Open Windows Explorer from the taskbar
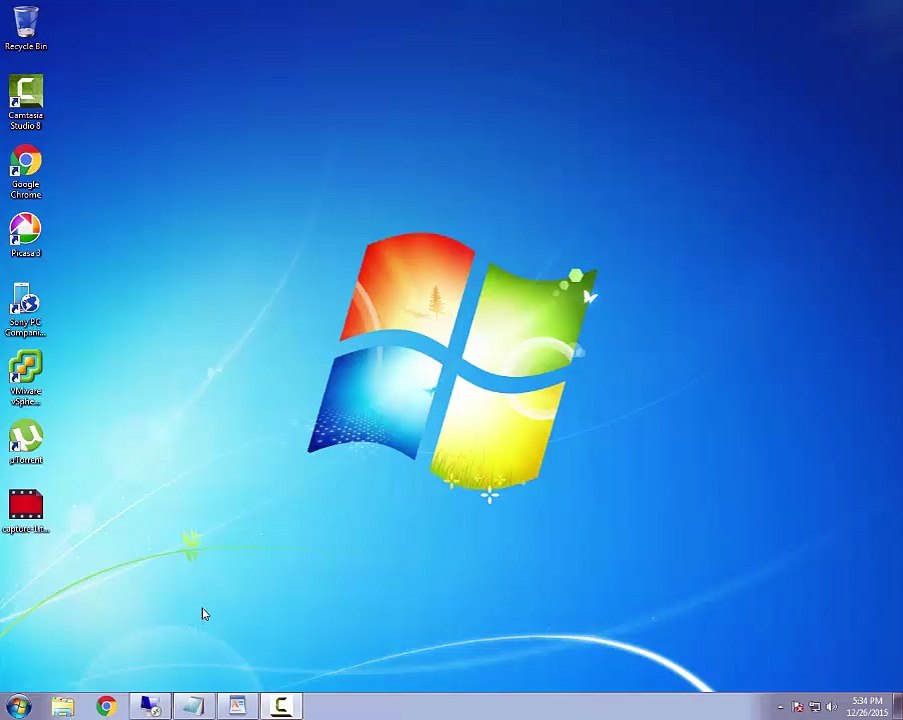Screen dimensions: 903x720 click(x=63, y=706)
